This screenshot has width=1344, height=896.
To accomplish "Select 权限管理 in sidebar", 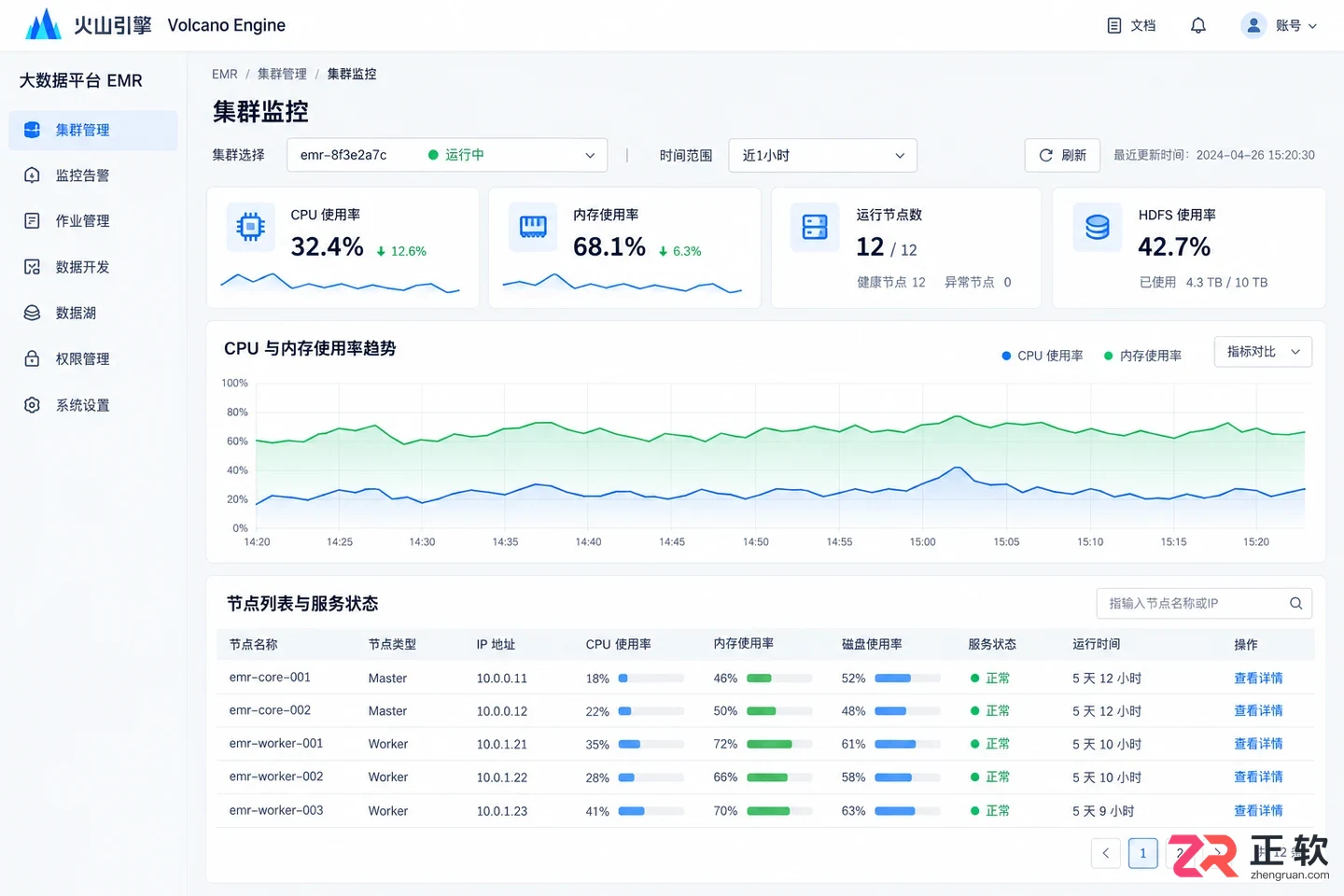I will [x=93, y=358].
